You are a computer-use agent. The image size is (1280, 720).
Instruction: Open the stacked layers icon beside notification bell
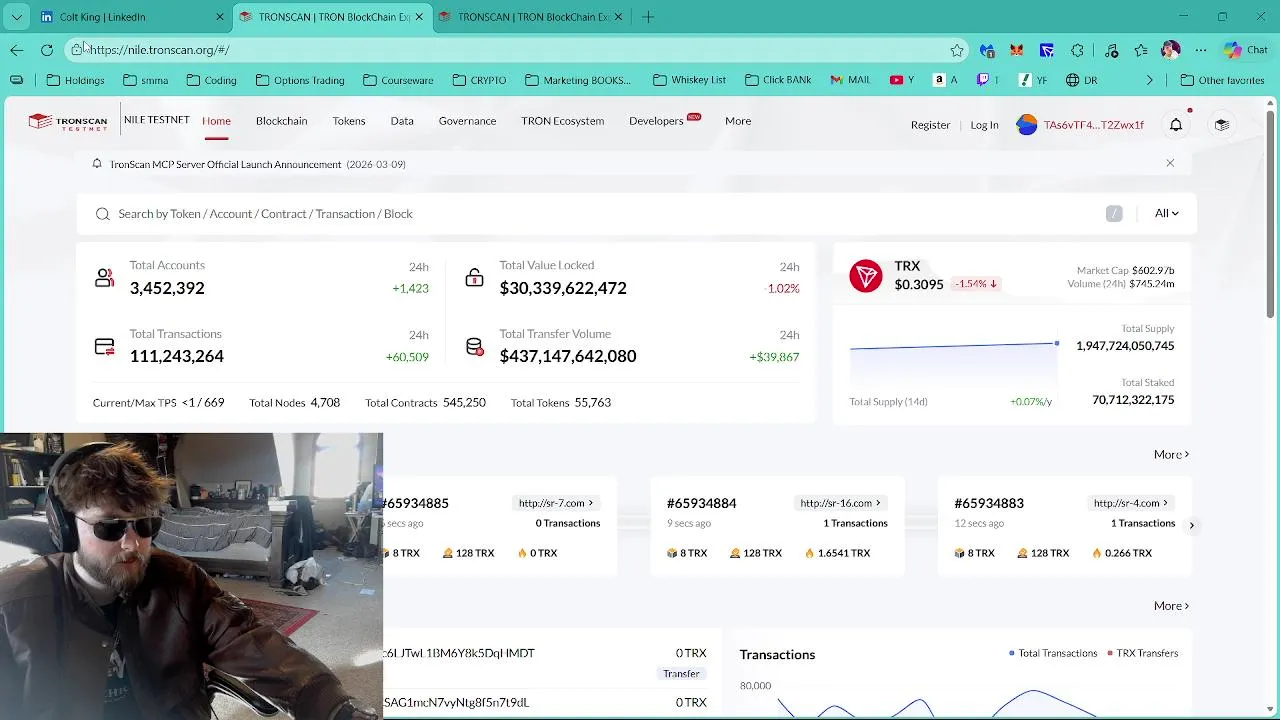coord(1222,125)
